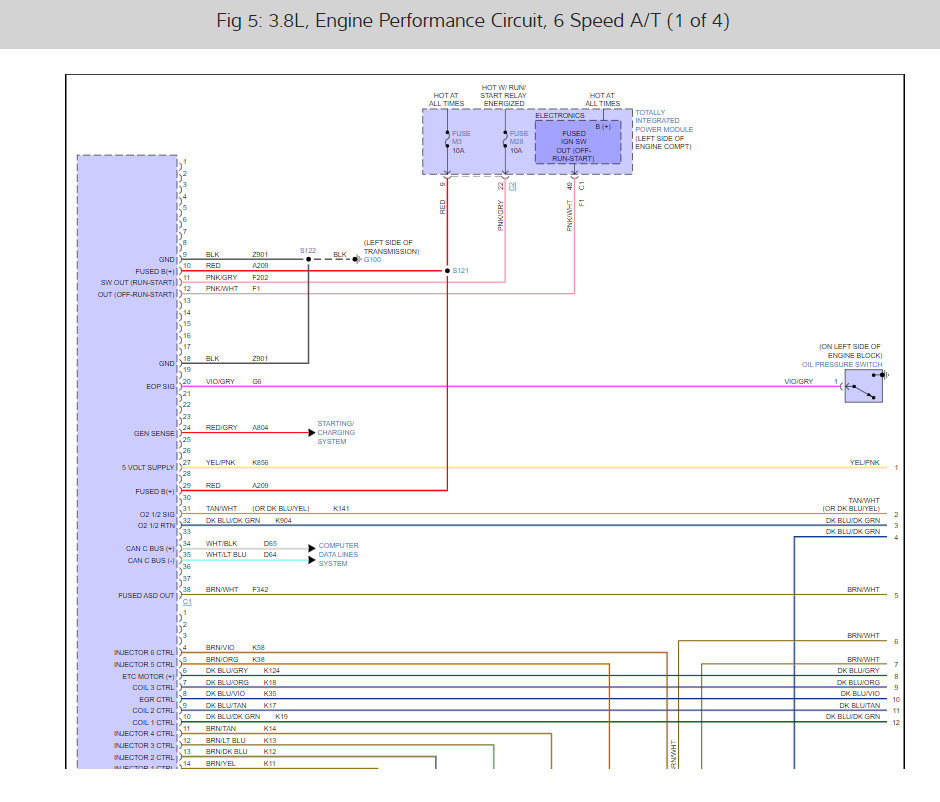Open the C2 connector link near pin 22
This screenshot has height=802, width=940.
[513, 186]
